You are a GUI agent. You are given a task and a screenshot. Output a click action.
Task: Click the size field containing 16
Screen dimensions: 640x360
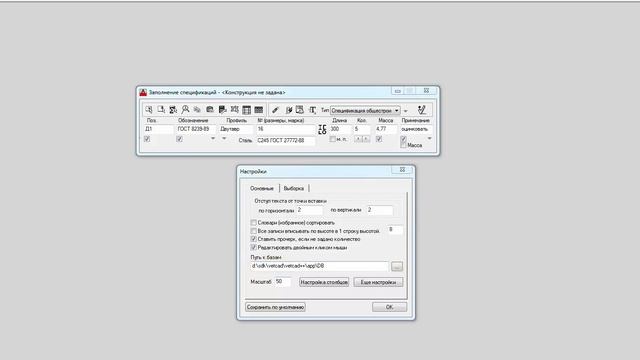click(x=286, y=129)
